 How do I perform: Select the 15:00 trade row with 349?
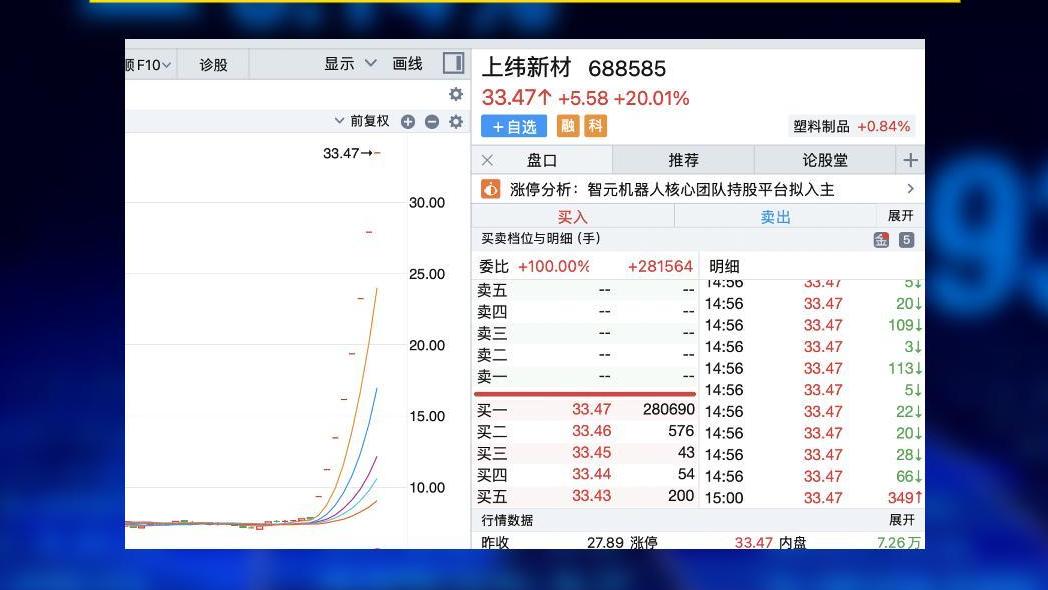click(x=813, y=498)
